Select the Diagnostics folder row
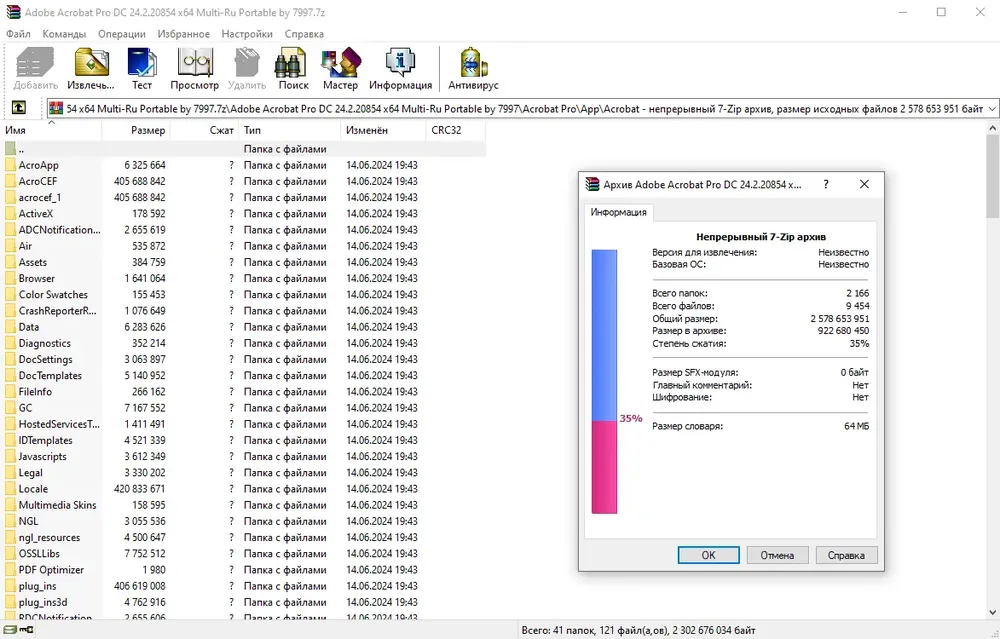Image resolution: width=1000 pixels, height=639 pixels. [x=243, y=343]
